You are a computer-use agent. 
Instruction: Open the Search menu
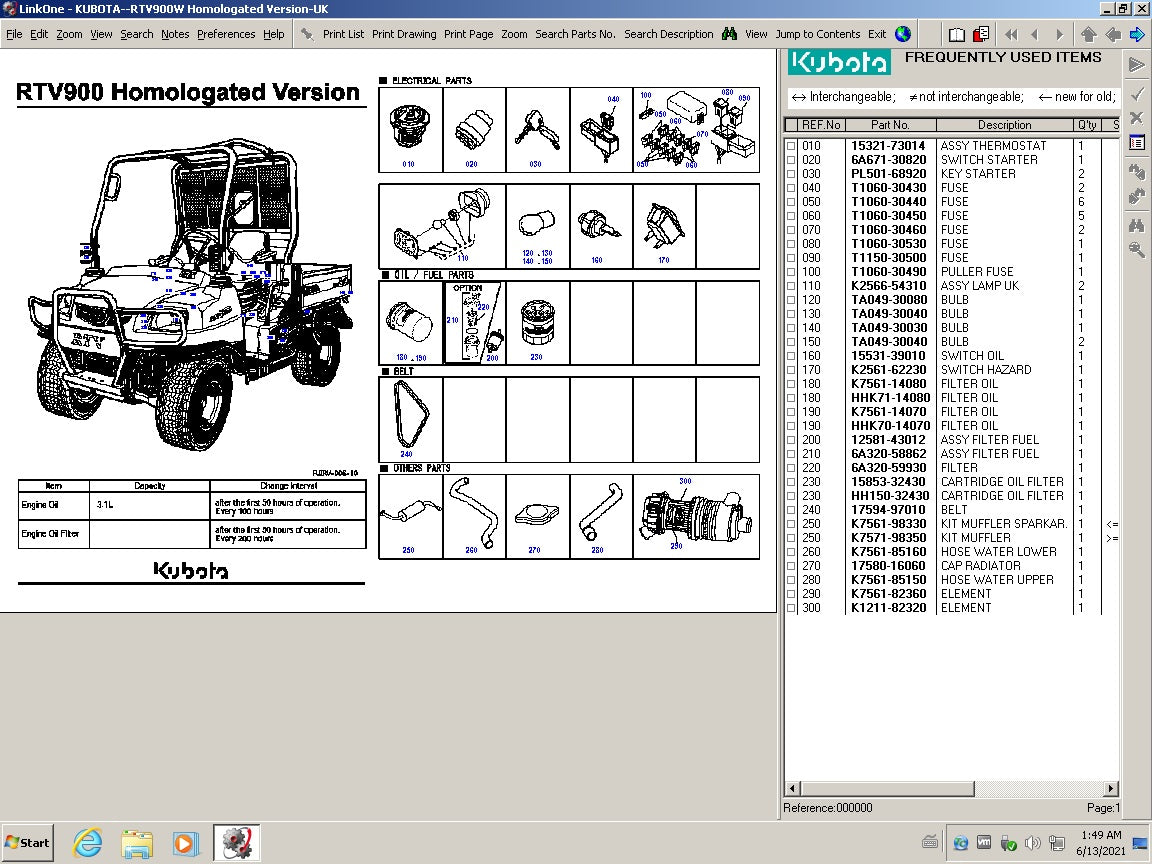[136, 33]
